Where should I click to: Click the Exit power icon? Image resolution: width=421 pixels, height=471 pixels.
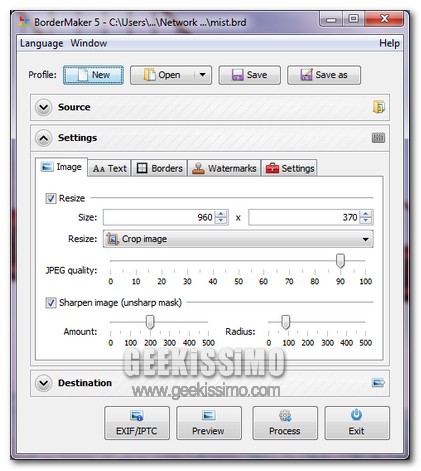(356, 415)
